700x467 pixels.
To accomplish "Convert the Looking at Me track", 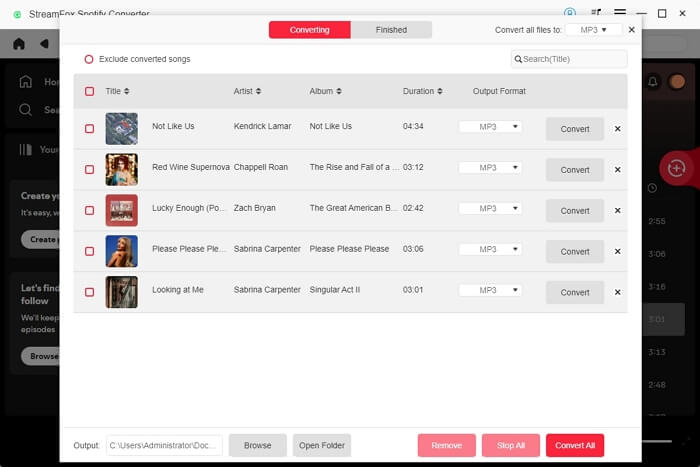I will click(x=575, y=292).
